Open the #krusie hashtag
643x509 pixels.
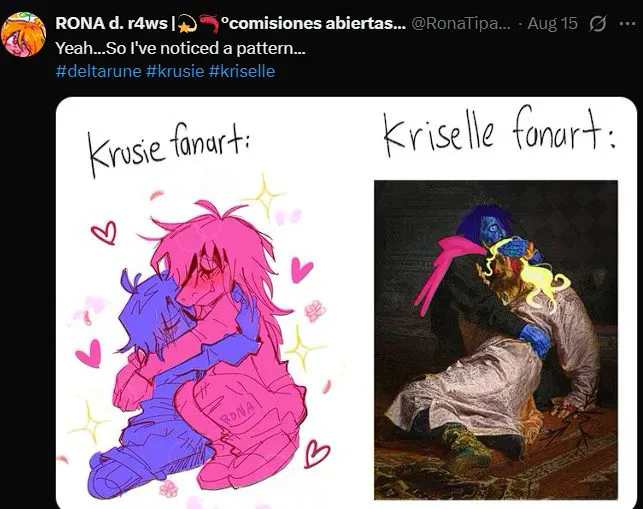tap(175, 71)
